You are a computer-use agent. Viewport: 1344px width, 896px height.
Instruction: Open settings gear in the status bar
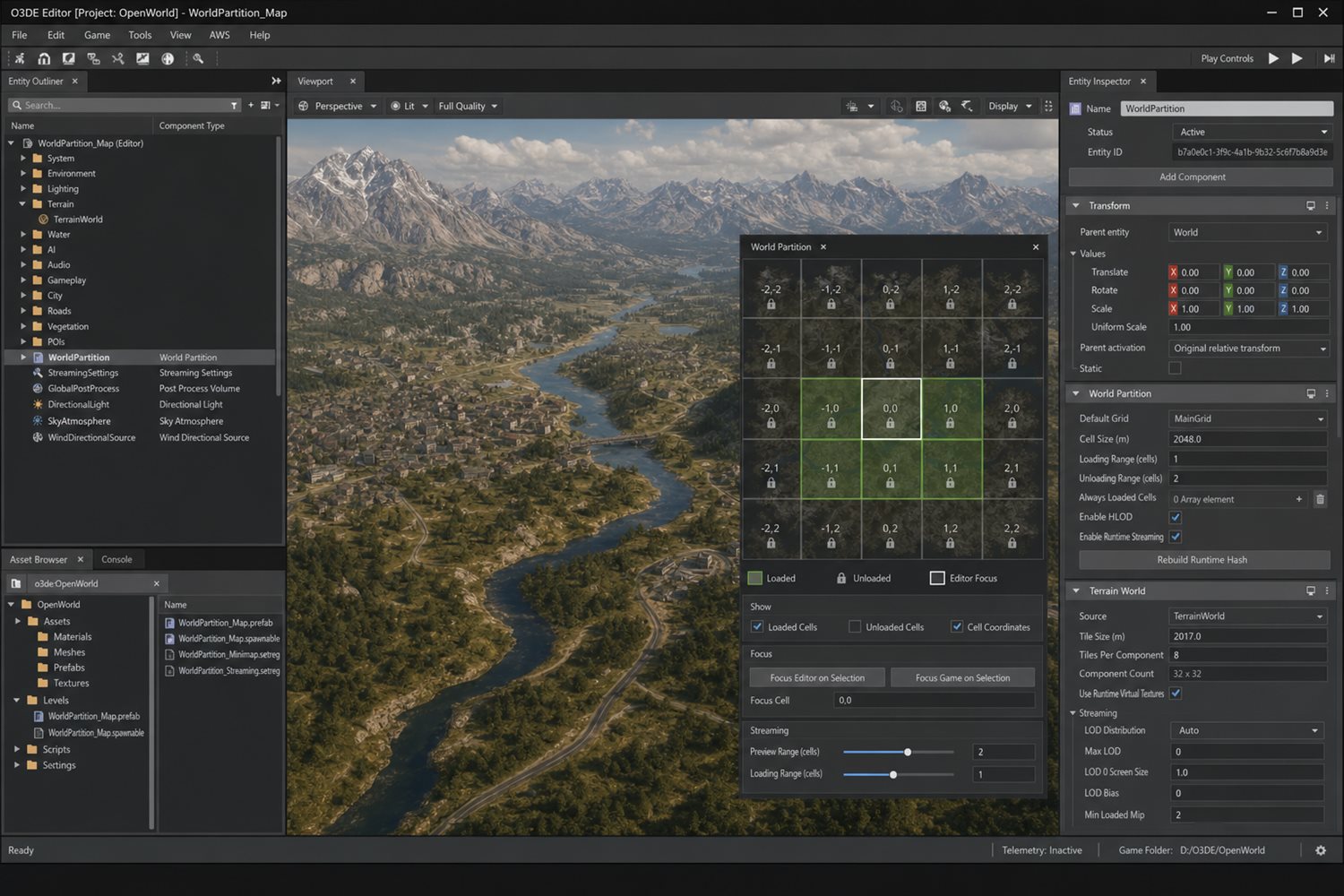[x=1321, y=850]
